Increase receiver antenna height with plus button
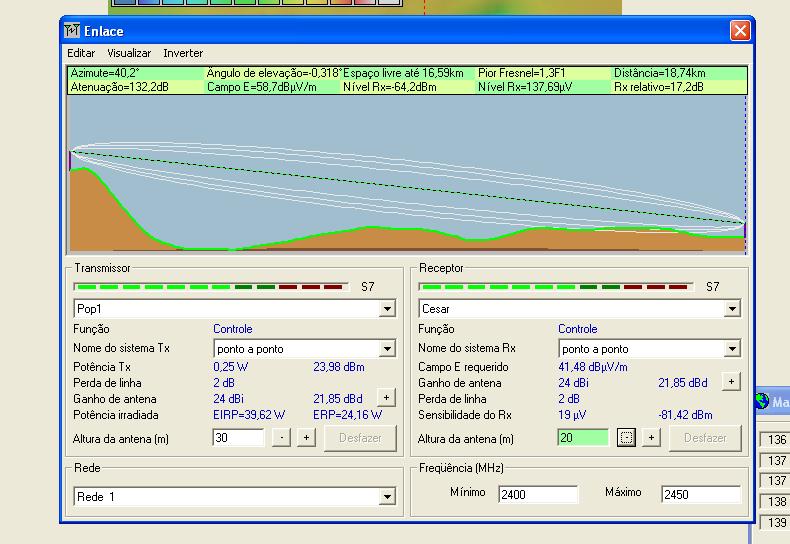 click(651, 438)
